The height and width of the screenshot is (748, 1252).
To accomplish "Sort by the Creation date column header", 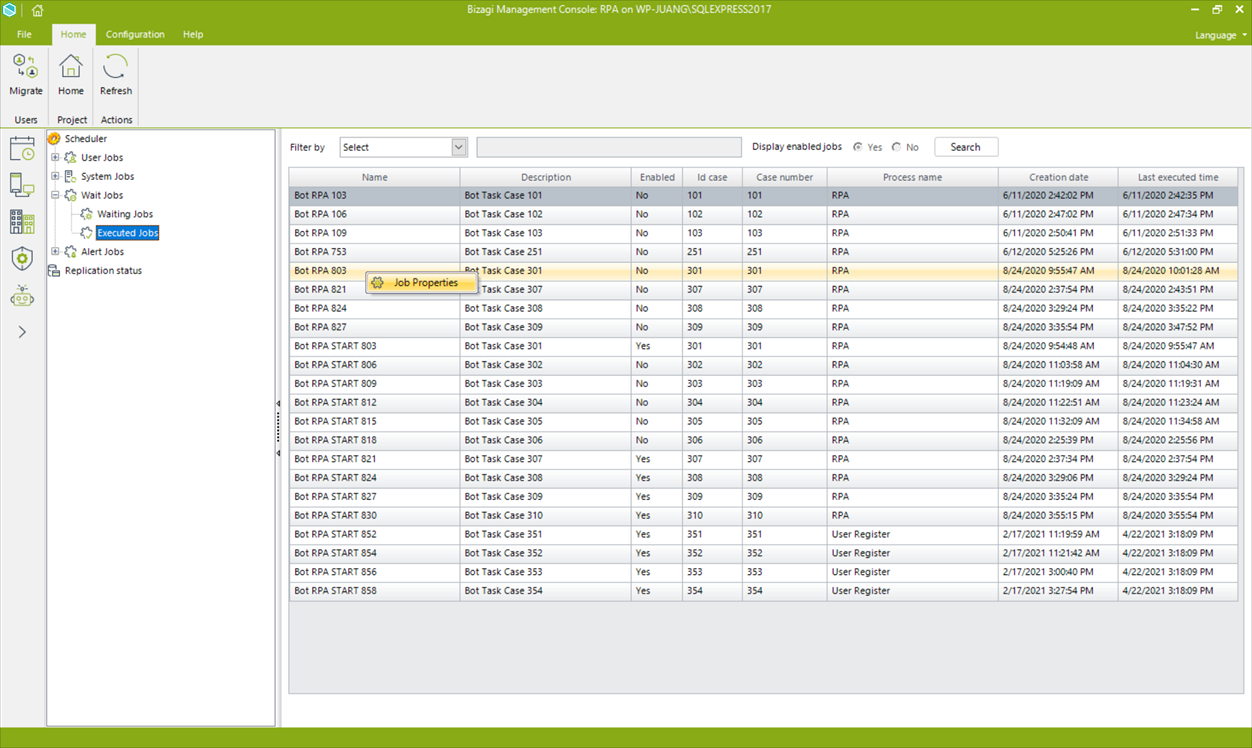I will click(1058, 177).
